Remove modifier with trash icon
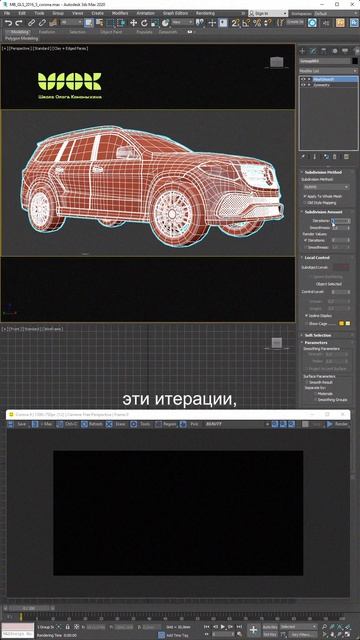Viewport: 360px width, 640px height. pos(335,156)
